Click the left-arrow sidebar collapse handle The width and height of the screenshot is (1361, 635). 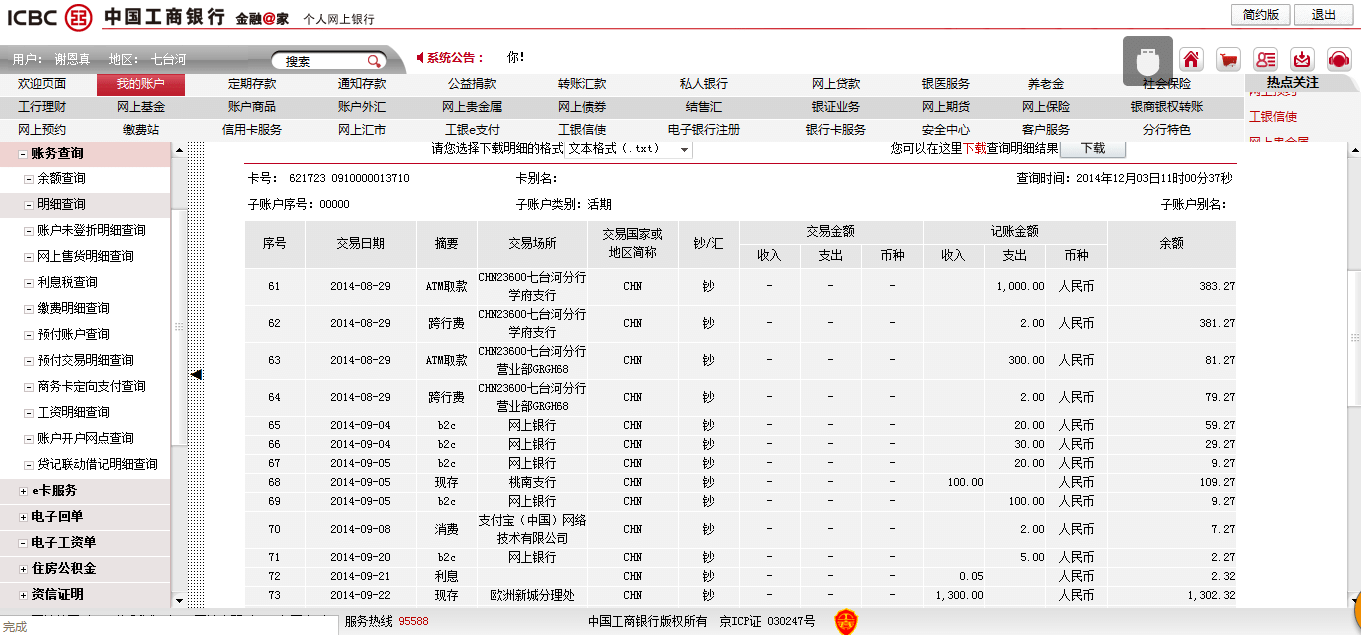[x=196, y=374]
